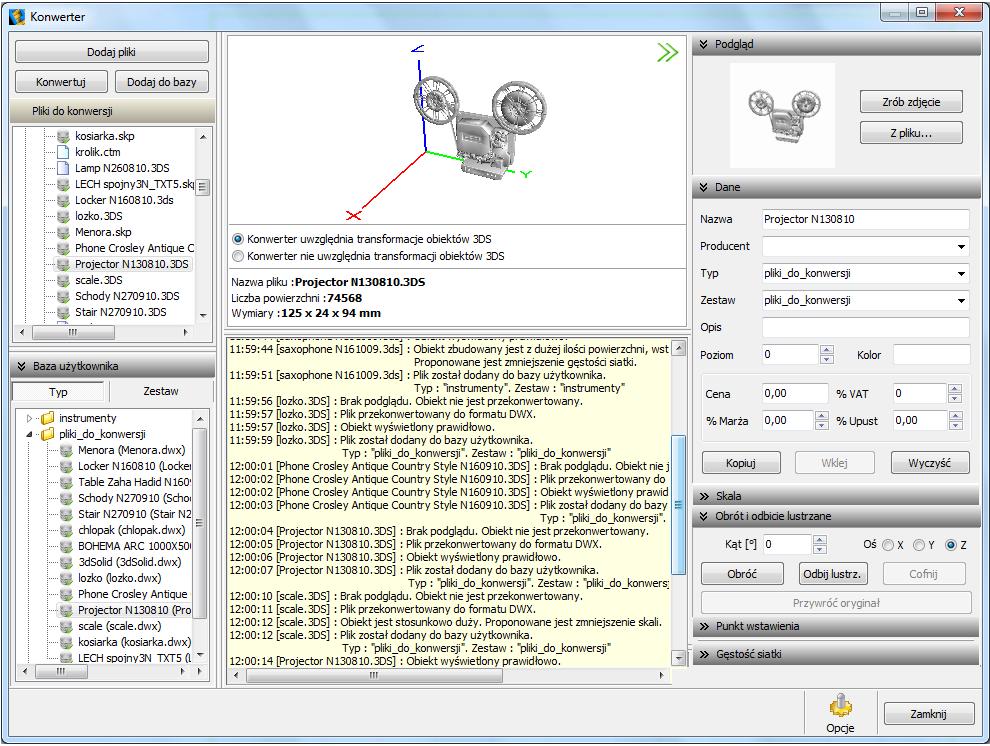Click the 3dSolid (3dSolid.dwx) object icon
This screenshot has height=746, width=990.
66,562
